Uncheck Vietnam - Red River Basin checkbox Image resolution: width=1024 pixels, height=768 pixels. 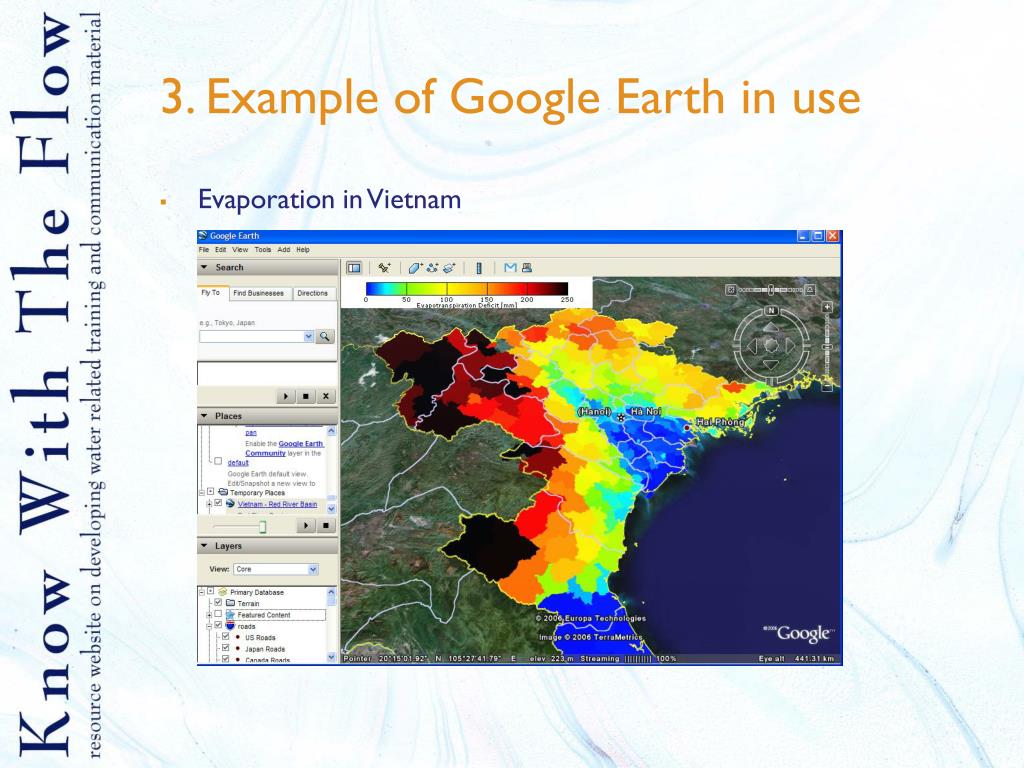(x=219, y=503)
